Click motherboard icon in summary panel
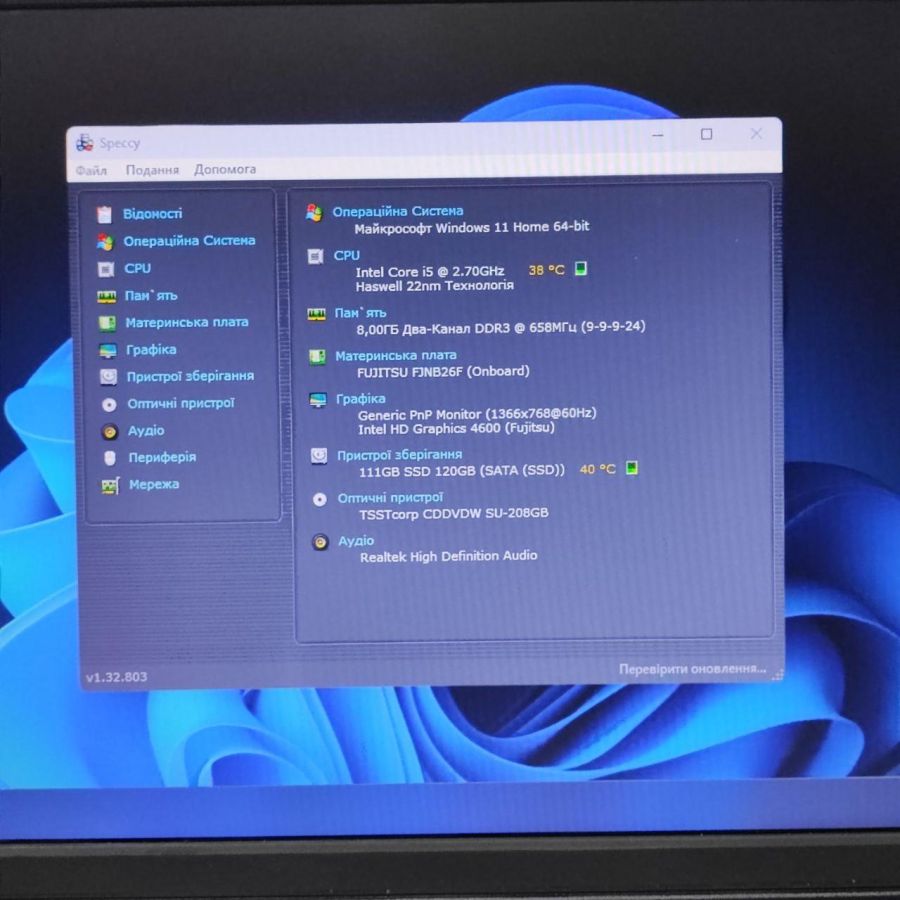900x900 pixels. [x=317, y=357]
